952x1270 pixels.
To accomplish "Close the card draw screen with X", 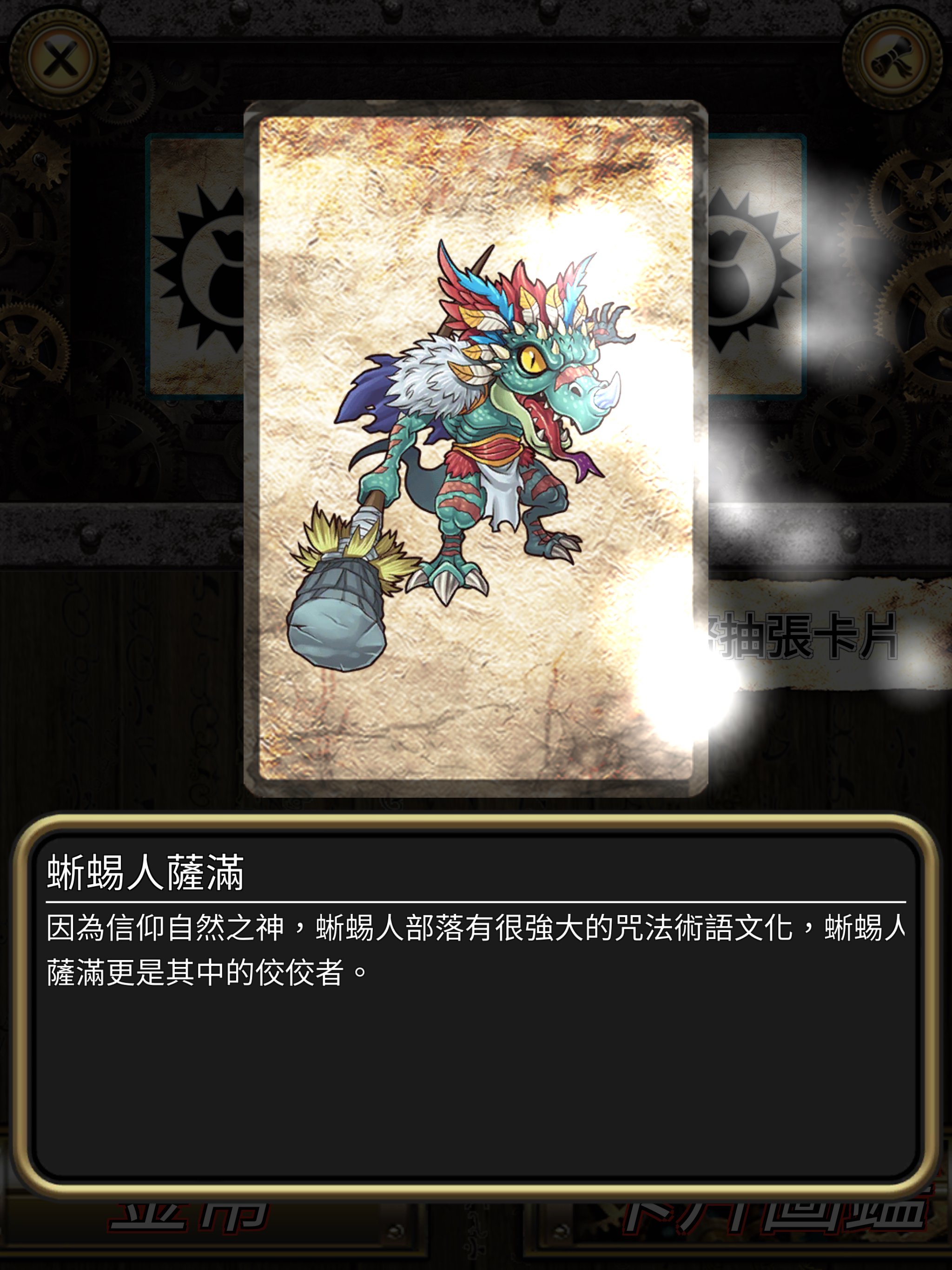I will pos(59,59).
